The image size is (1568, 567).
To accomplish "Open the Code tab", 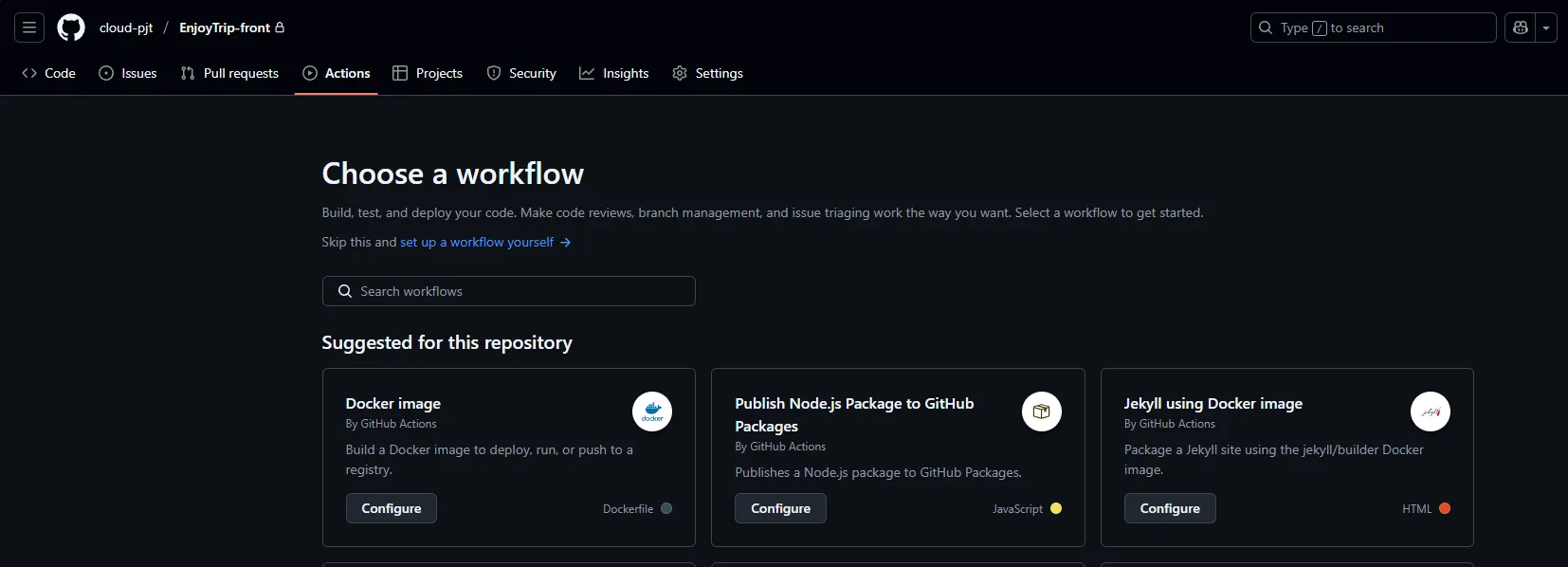I will click(x=48, y=73).
